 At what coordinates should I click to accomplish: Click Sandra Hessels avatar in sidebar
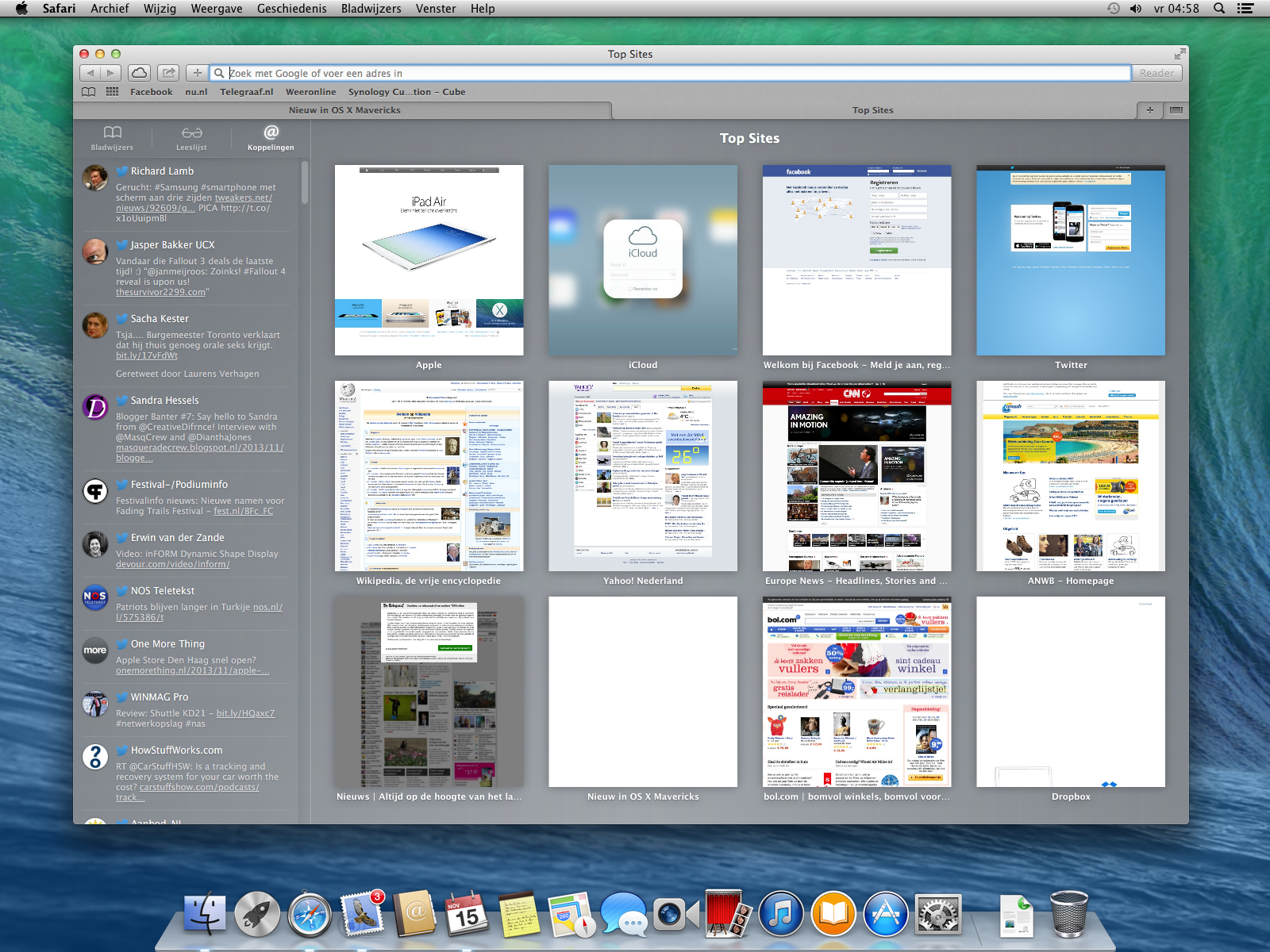click(x=95, y=407)
